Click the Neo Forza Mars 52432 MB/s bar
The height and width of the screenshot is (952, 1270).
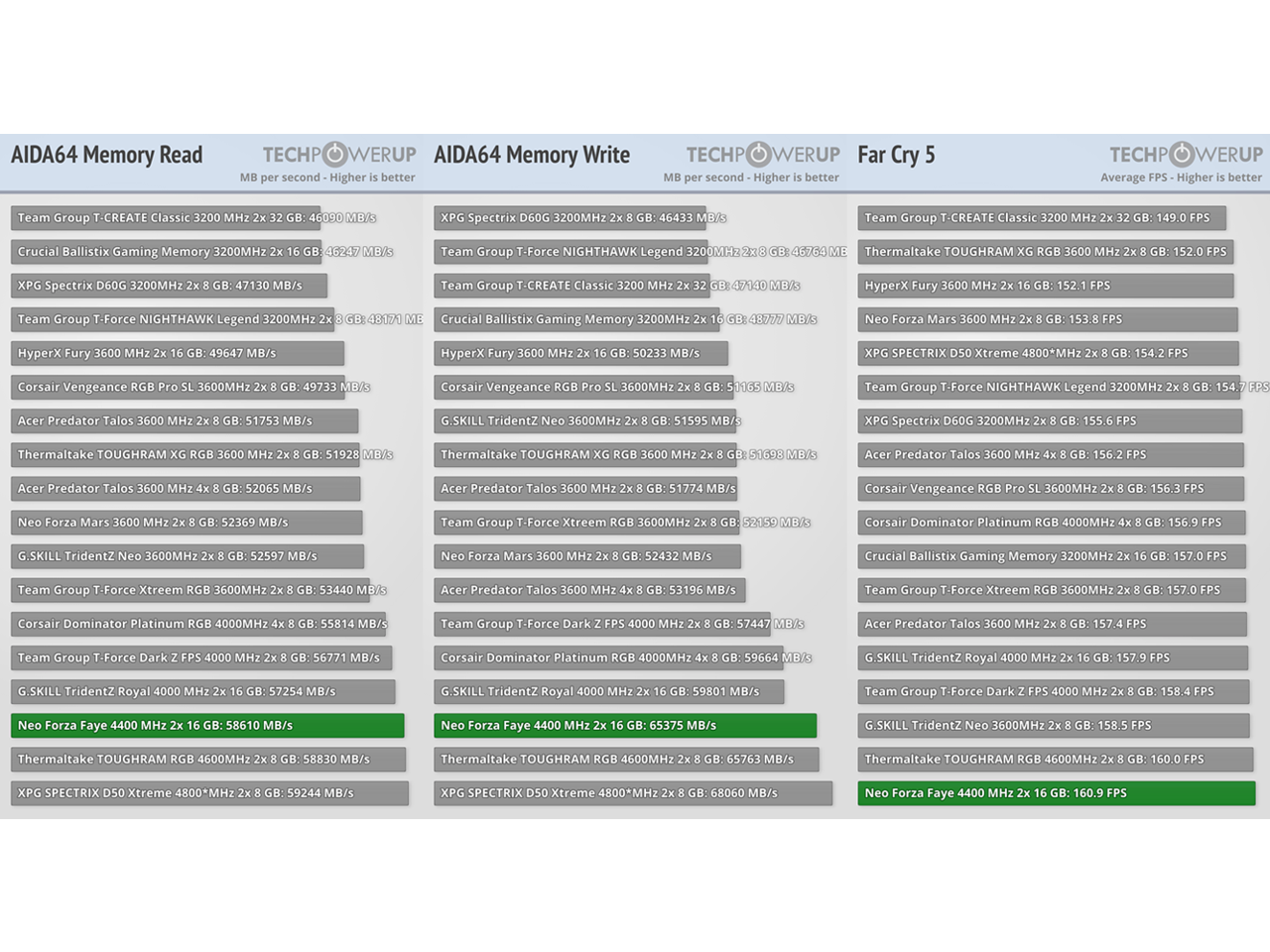(587, 556)
